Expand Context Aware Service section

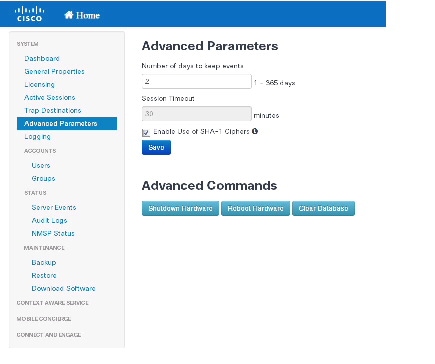point(53,303)
